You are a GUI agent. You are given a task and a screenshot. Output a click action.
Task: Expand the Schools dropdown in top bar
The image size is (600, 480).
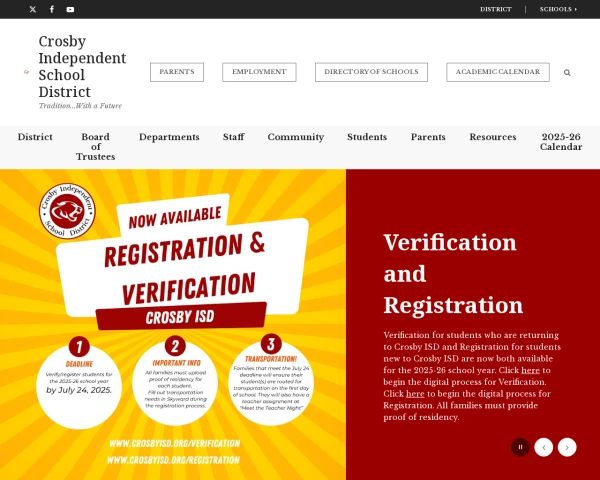point(558,9)
